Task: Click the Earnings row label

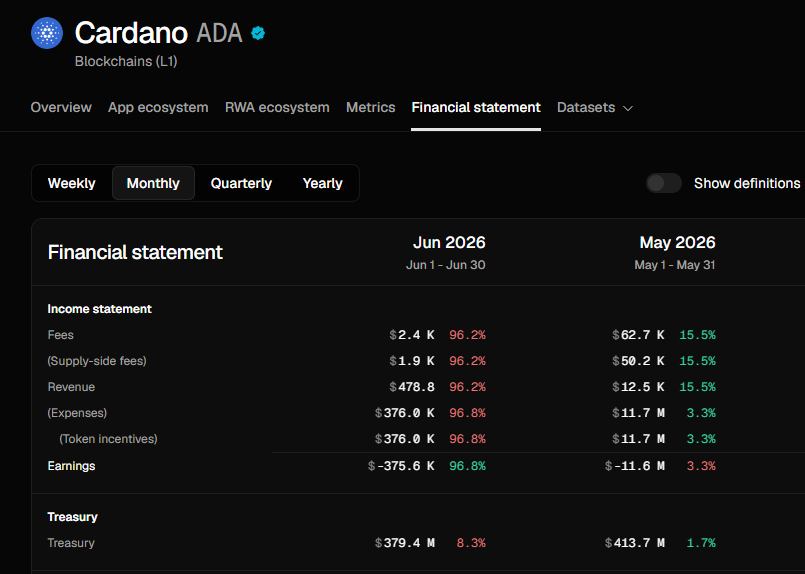Action: click(x=71, y=466)
